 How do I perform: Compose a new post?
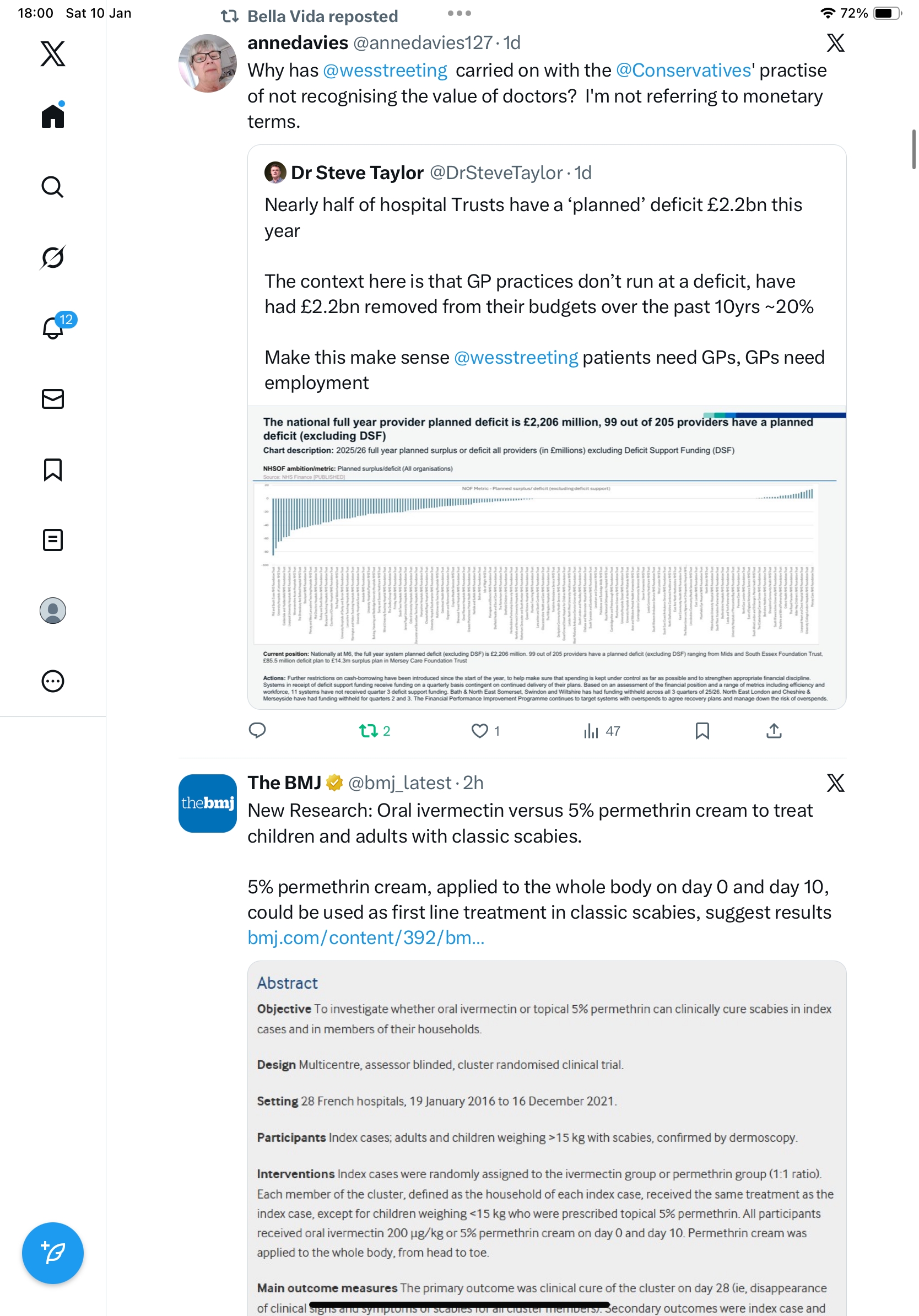tap(53, 1253)
